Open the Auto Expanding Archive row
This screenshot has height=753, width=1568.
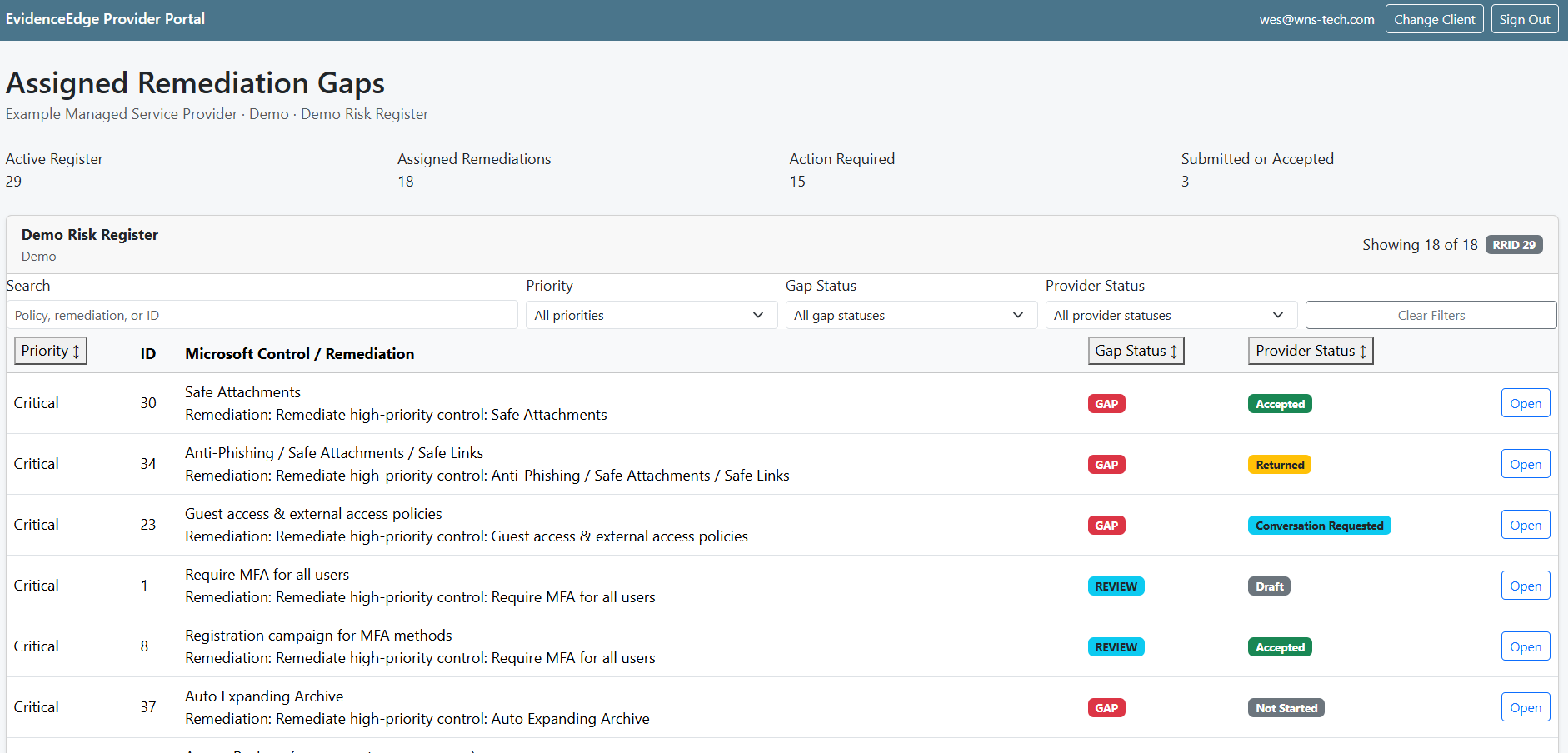click(1525, 707)
